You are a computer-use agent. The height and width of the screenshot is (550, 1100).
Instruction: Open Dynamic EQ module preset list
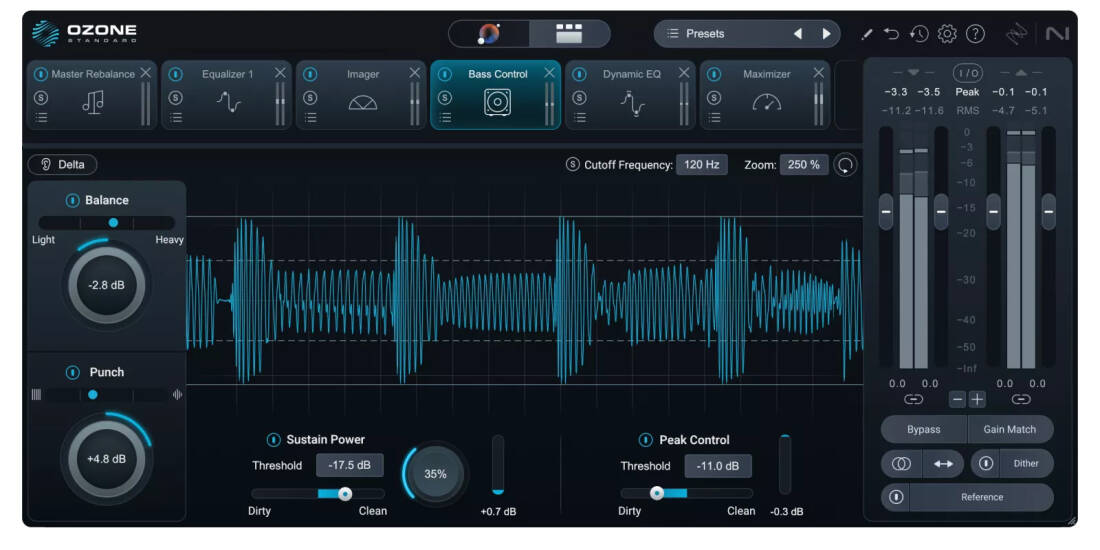[x=579, y=118]
